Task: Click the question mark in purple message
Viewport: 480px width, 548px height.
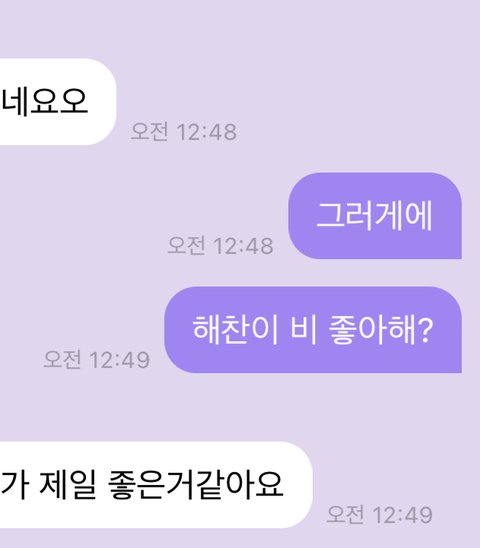Action: (426, 330)
